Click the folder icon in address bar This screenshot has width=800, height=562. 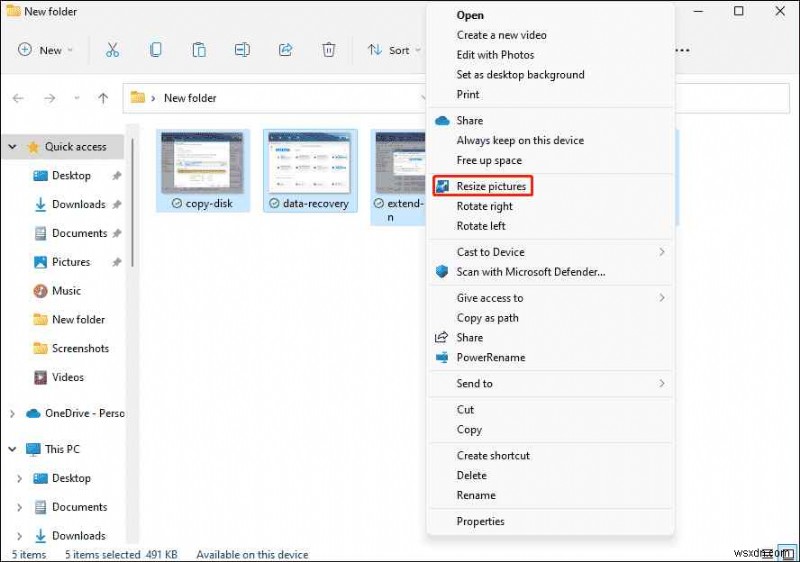(x=138, y=97)
